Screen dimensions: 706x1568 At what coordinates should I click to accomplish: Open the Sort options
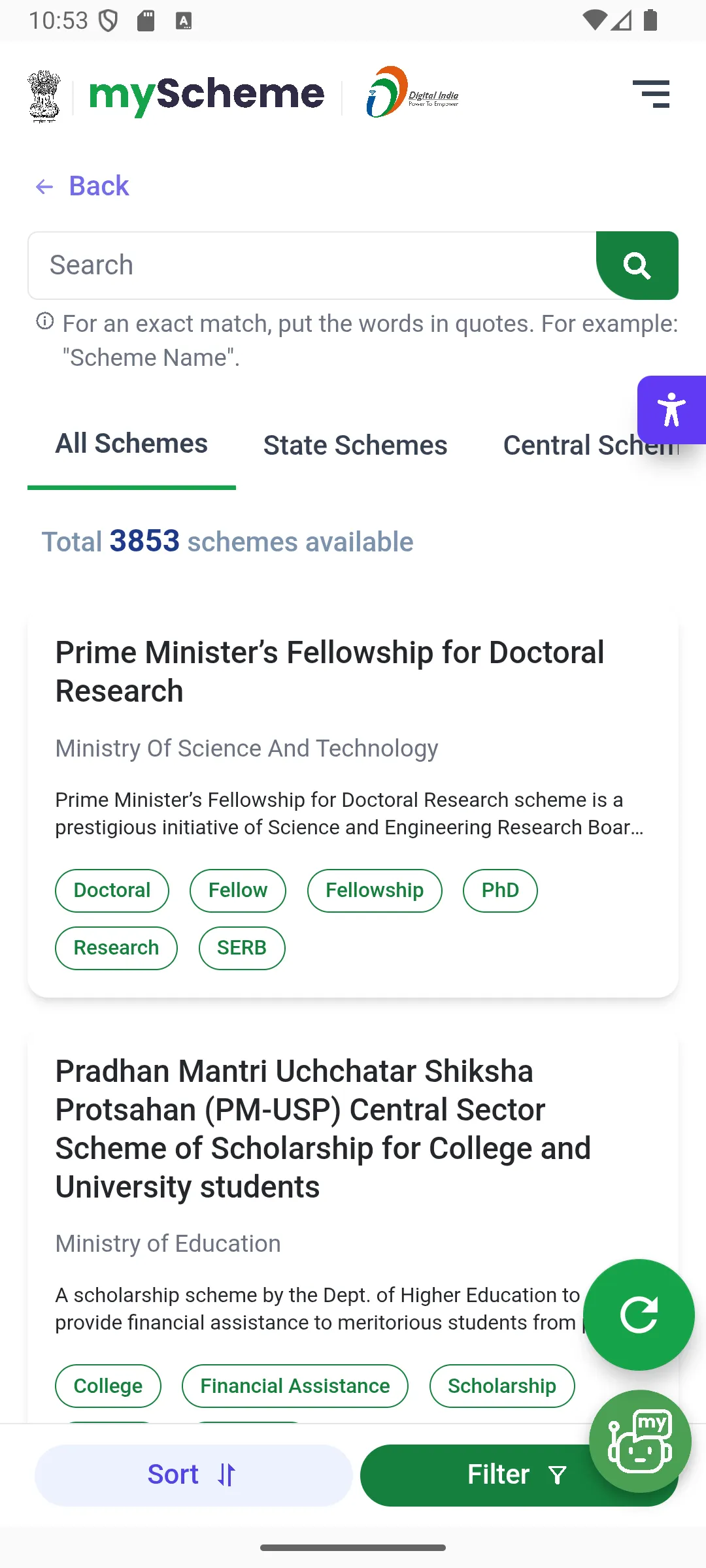point(193,1475)
